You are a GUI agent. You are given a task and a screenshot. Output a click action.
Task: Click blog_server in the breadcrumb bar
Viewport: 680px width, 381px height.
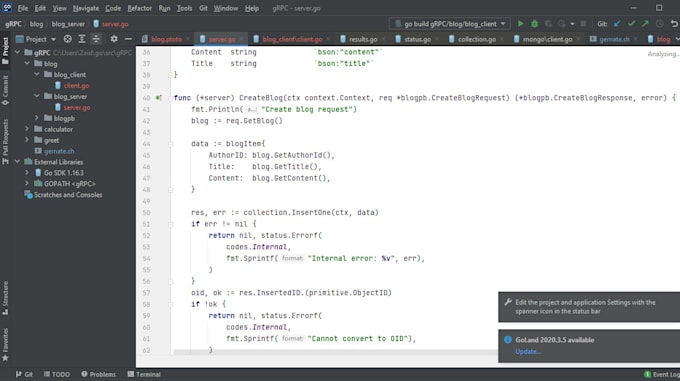tap(68, 24)
